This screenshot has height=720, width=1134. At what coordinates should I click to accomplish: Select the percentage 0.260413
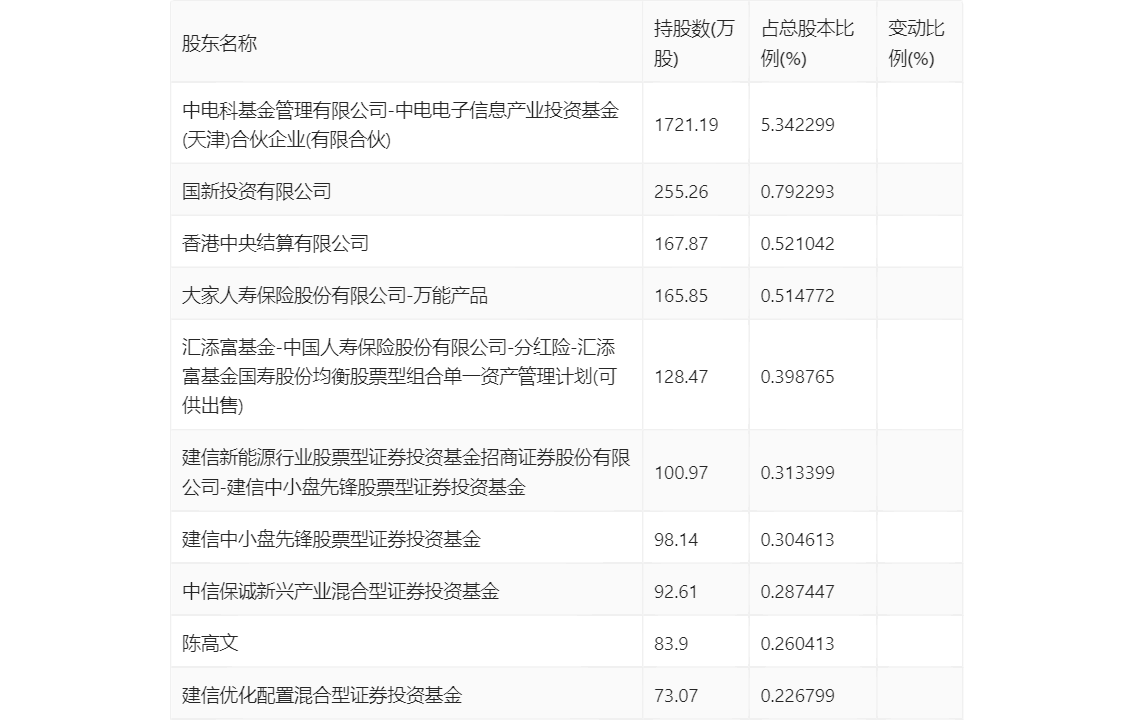[798, 643]
